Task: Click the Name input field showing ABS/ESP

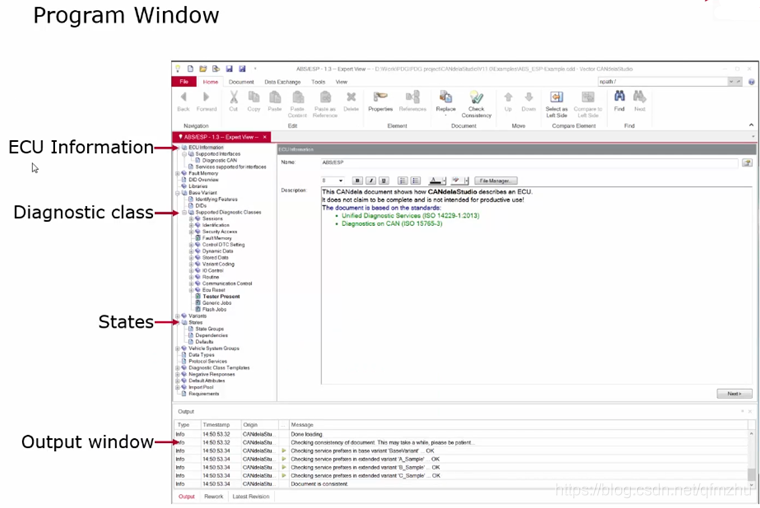Action: (529, 162)
